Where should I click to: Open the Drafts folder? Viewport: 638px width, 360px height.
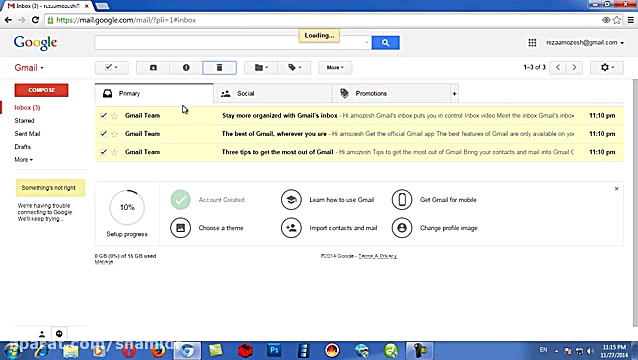22,146
